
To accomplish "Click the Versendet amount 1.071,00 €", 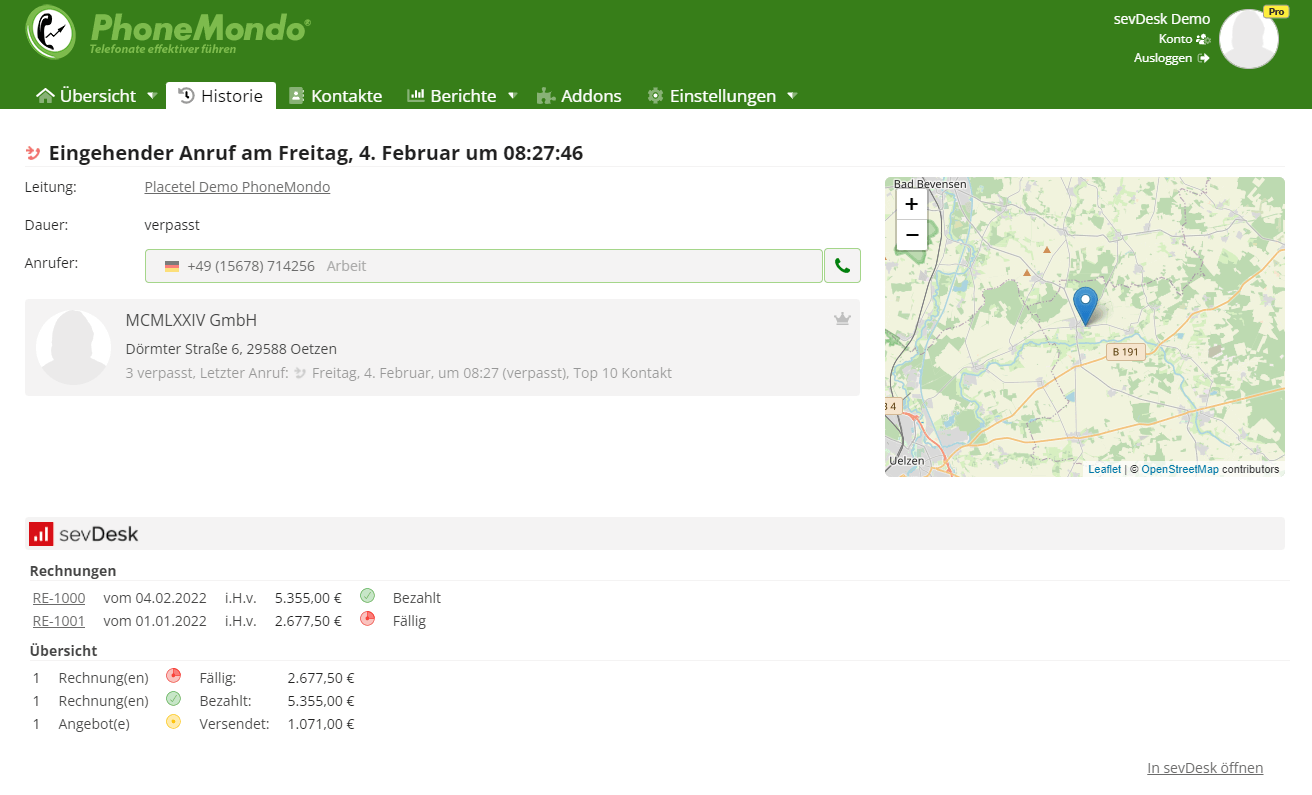I will [321, 724].
